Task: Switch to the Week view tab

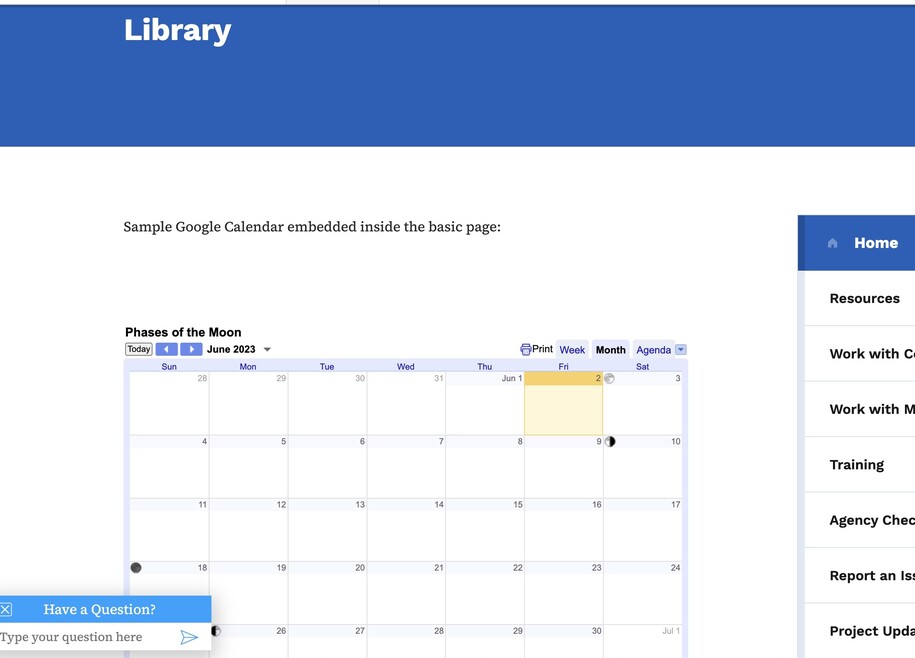Action: 572,350
